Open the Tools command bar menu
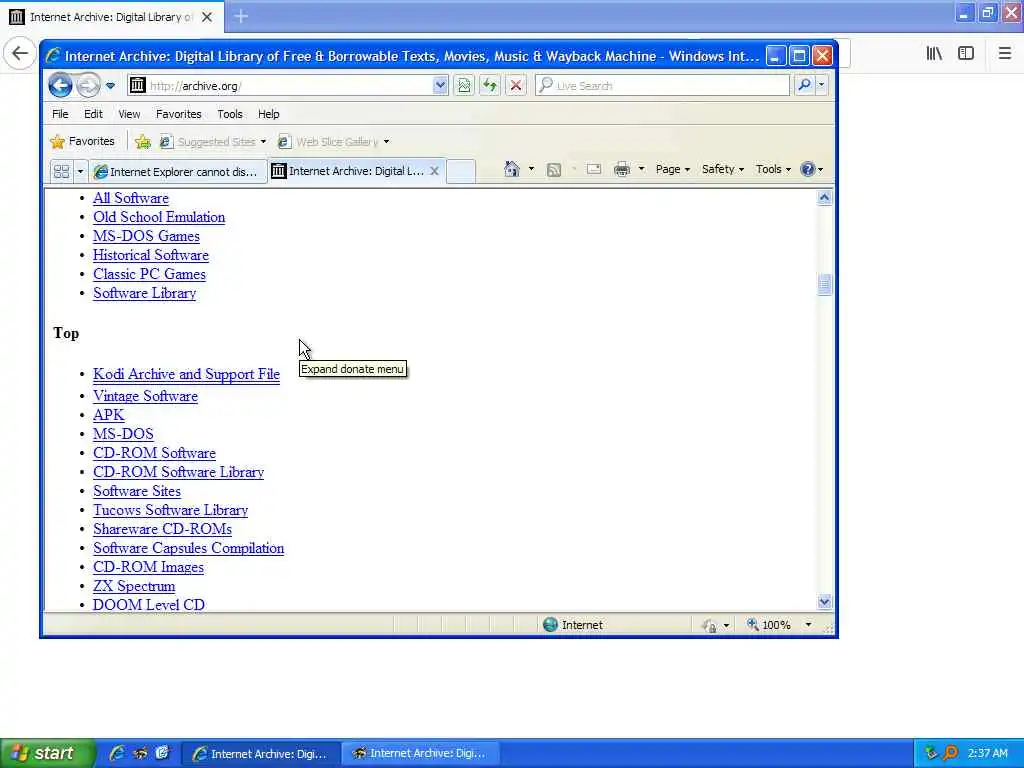The width and height of the screenshot is (1024, 768). (x=773, y=169)
